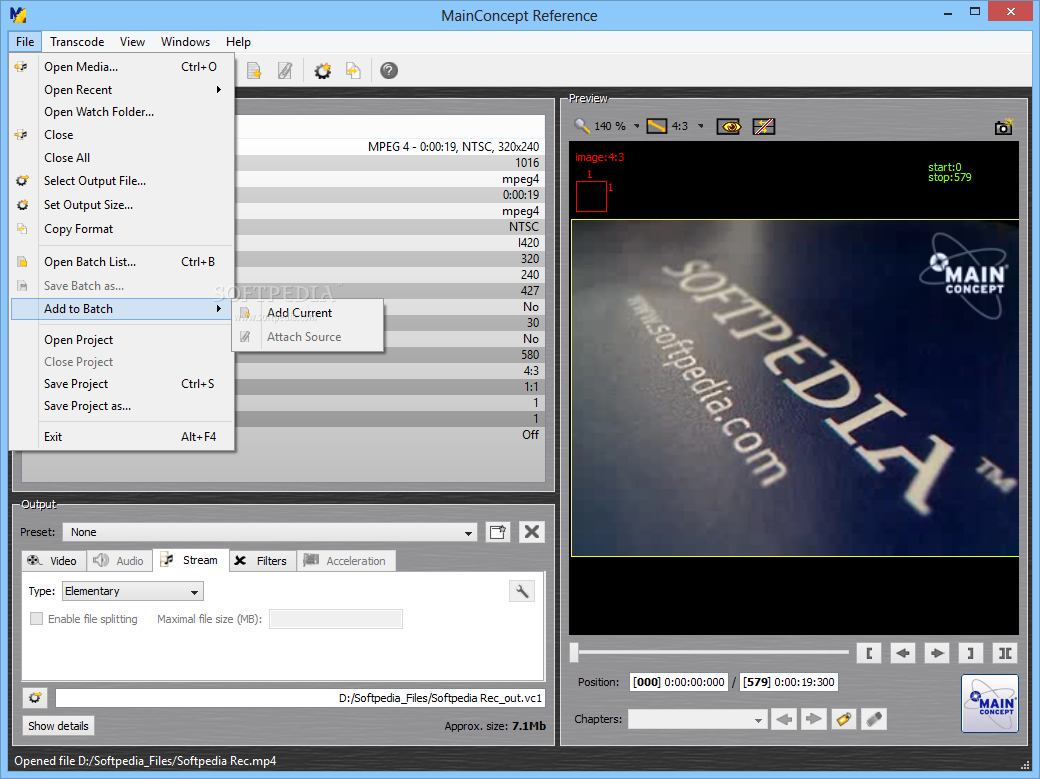Choose Open Project menu entry
Viewport: 1040px width, 779px height.
(122, 340)
